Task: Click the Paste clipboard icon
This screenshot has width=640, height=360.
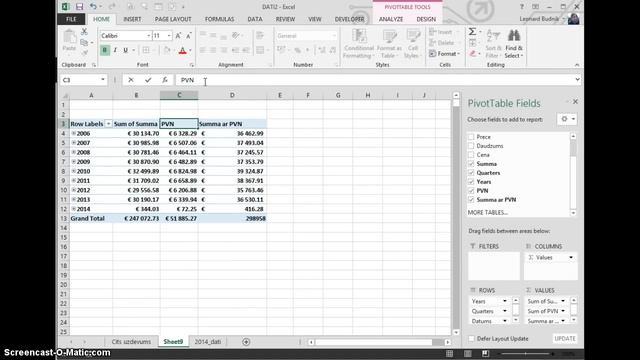Action: tap(69, 38)
